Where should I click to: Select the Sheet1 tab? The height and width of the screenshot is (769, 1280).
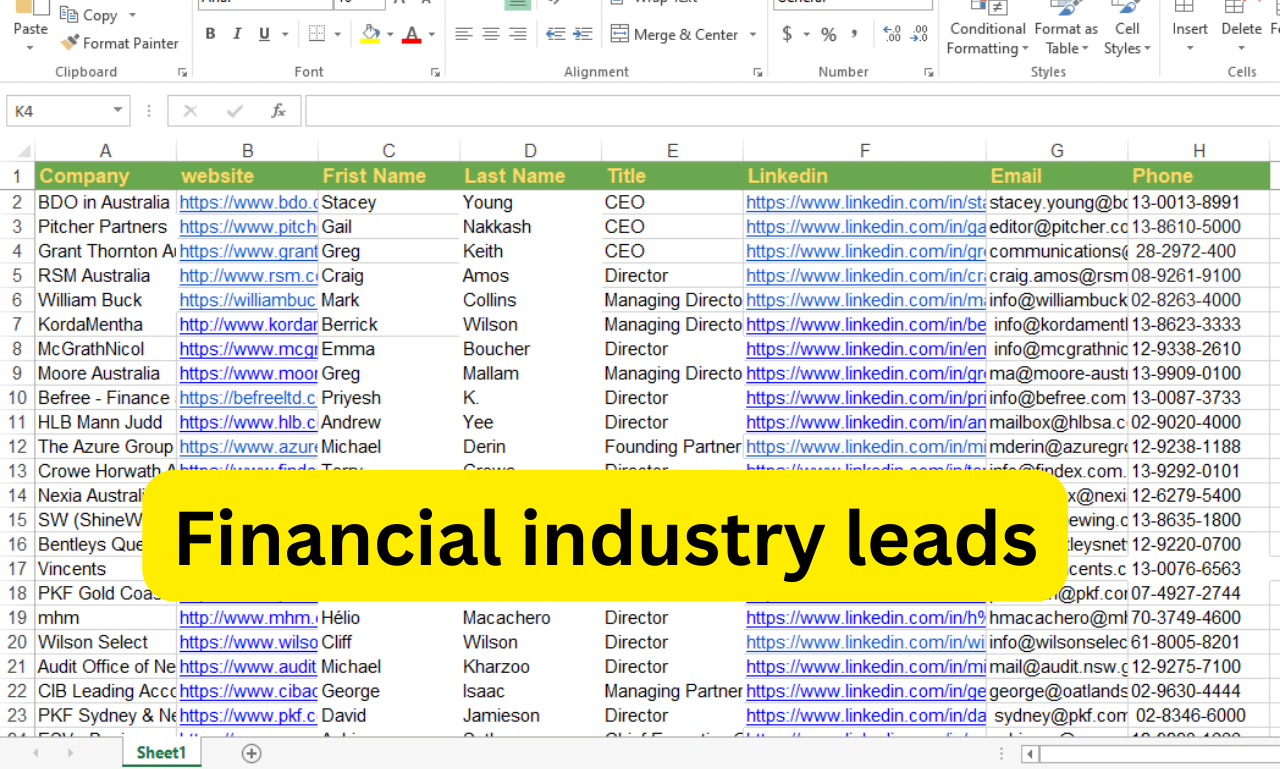pyautogui.click(x=161, y=753)
